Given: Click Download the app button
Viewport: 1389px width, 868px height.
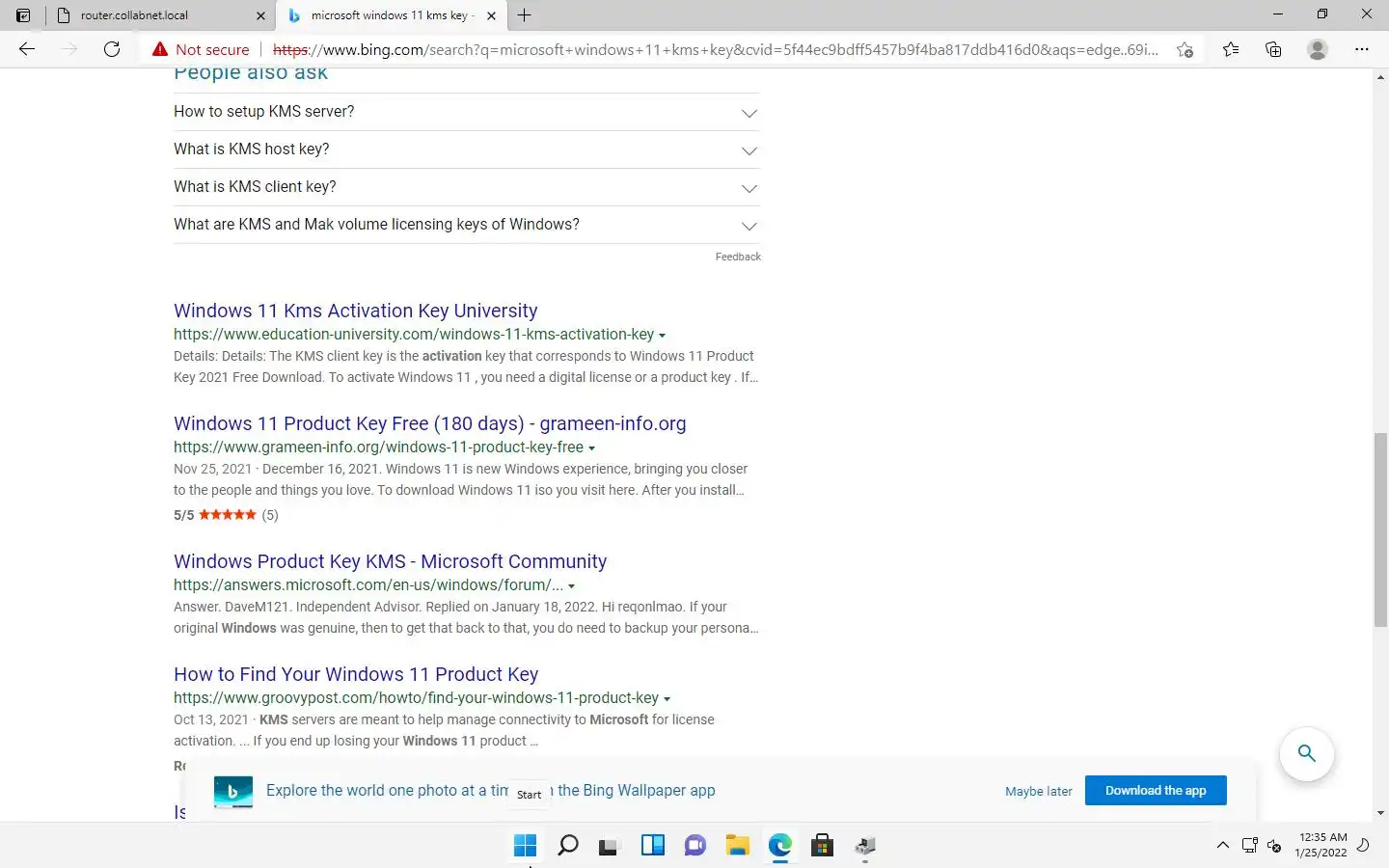Looking at the screenshot, I should point(1156,790).
